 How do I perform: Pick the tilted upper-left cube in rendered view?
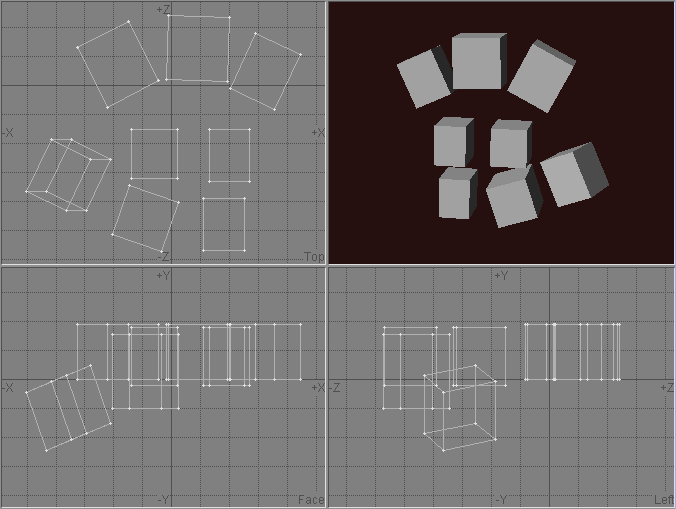425,78
